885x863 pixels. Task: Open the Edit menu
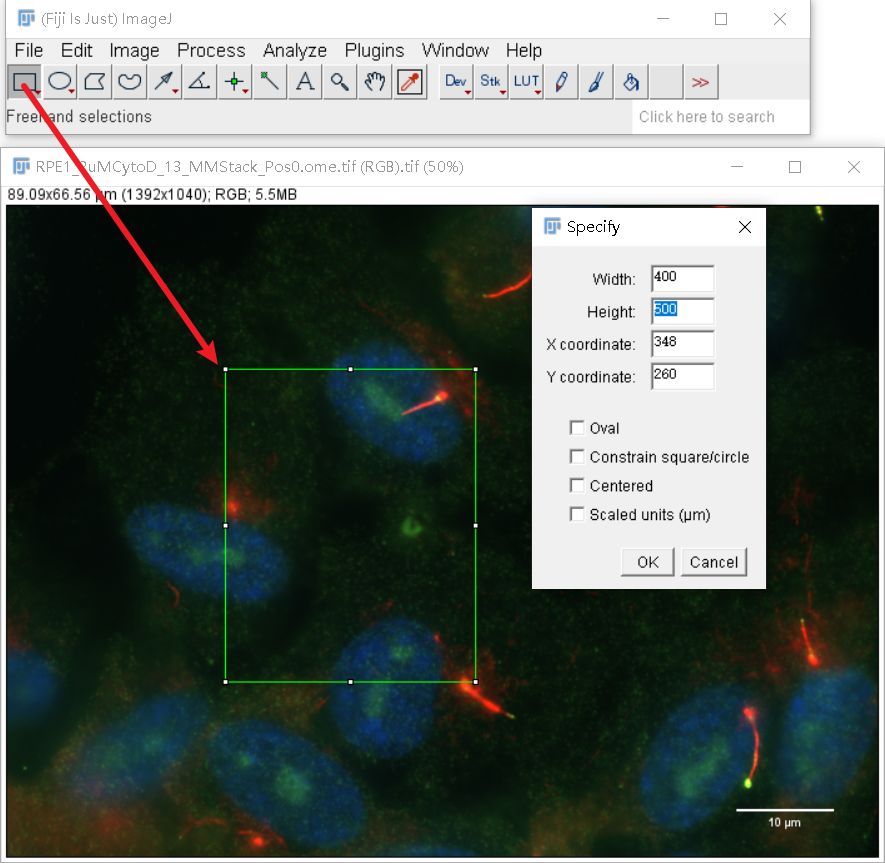[76, 50]
